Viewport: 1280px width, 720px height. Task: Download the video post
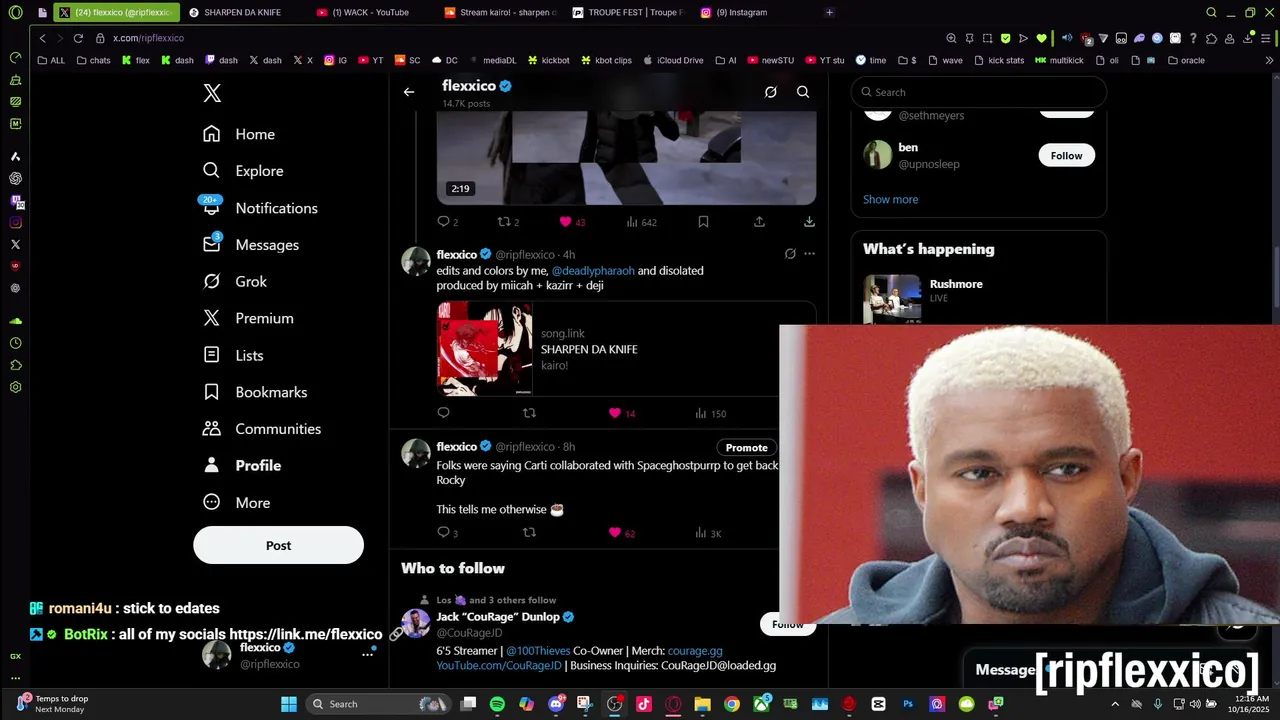coord(809,222)
